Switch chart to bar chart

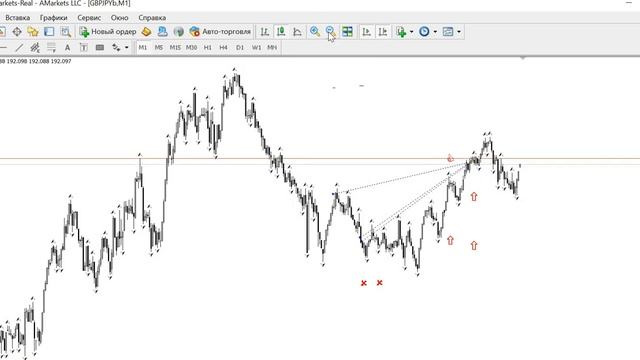(x=264, y=31)
